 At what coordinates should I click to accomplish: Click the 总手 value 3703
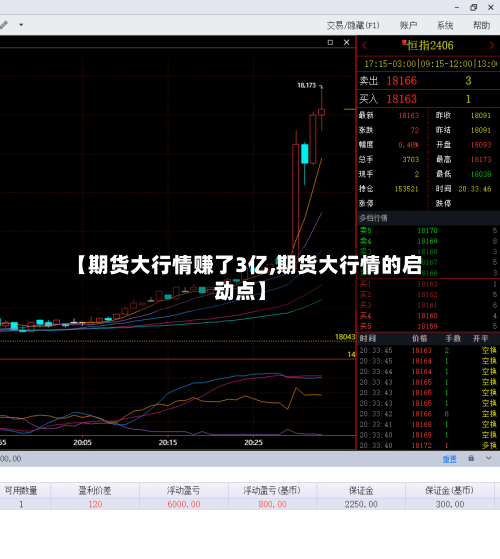pos(411,160)
